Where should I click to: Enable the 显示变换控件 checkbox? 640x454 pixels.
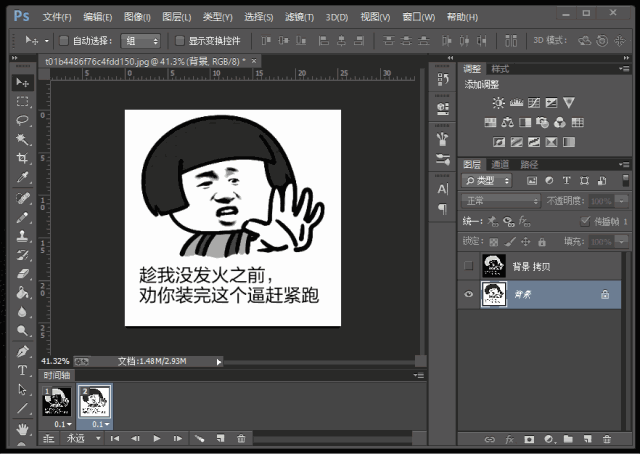coord(180,41)
